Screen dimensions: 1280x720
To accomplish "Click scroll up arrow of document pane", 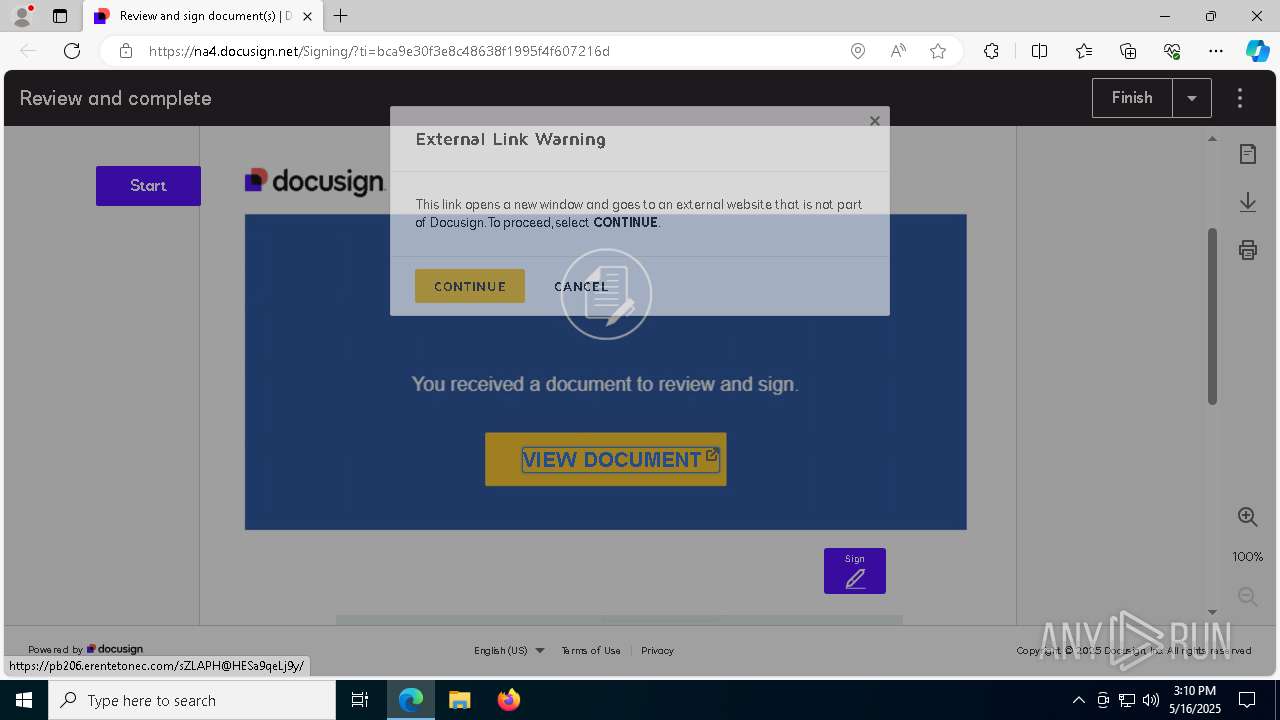I will (x=1213, y=139).
